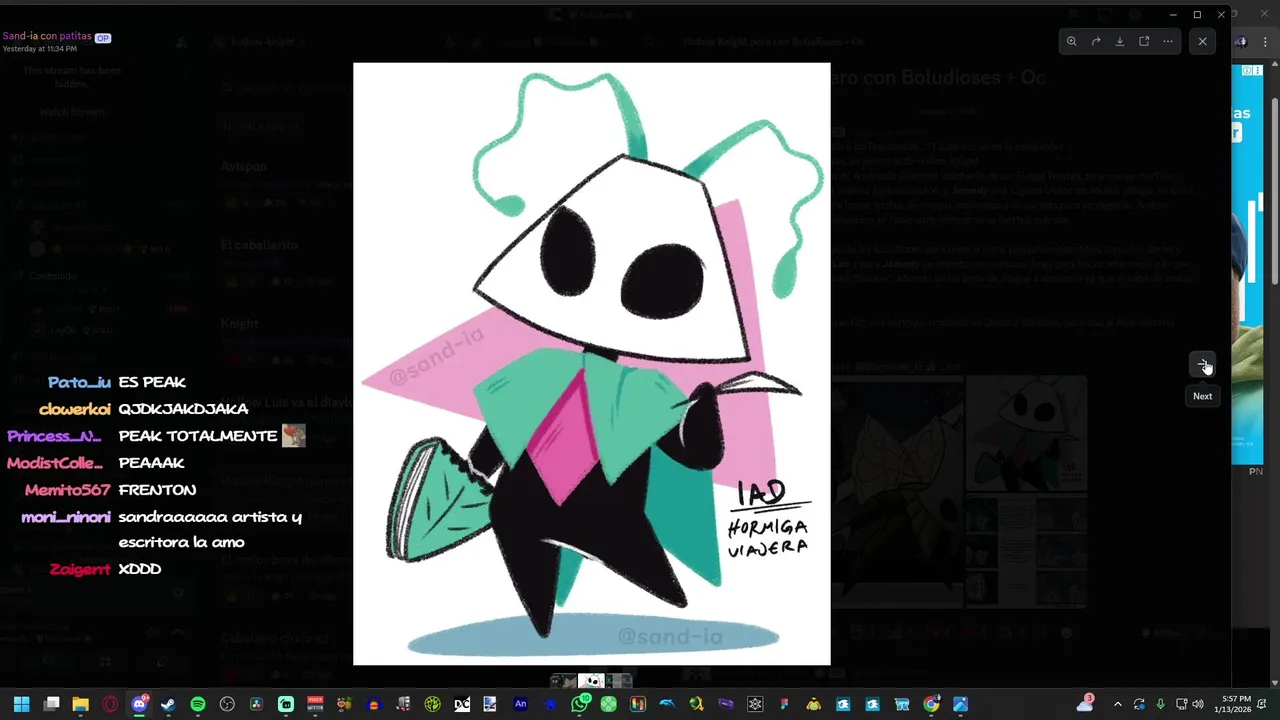Open weather widget in system tray
1280x720 pixels.
click(1085, 704)
